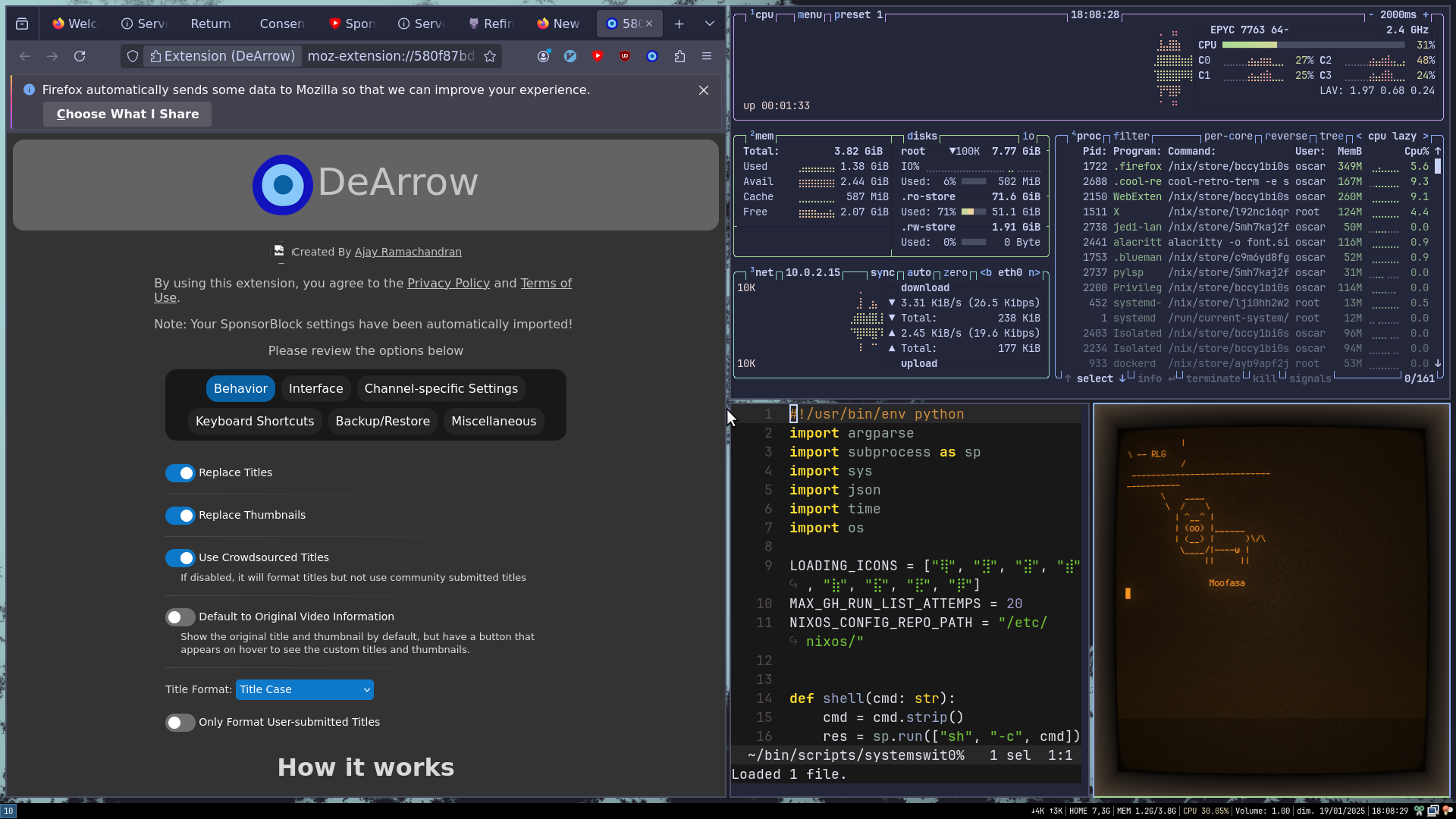
Task: Click filter in btop proc panel
Action: coord(1131,136)
